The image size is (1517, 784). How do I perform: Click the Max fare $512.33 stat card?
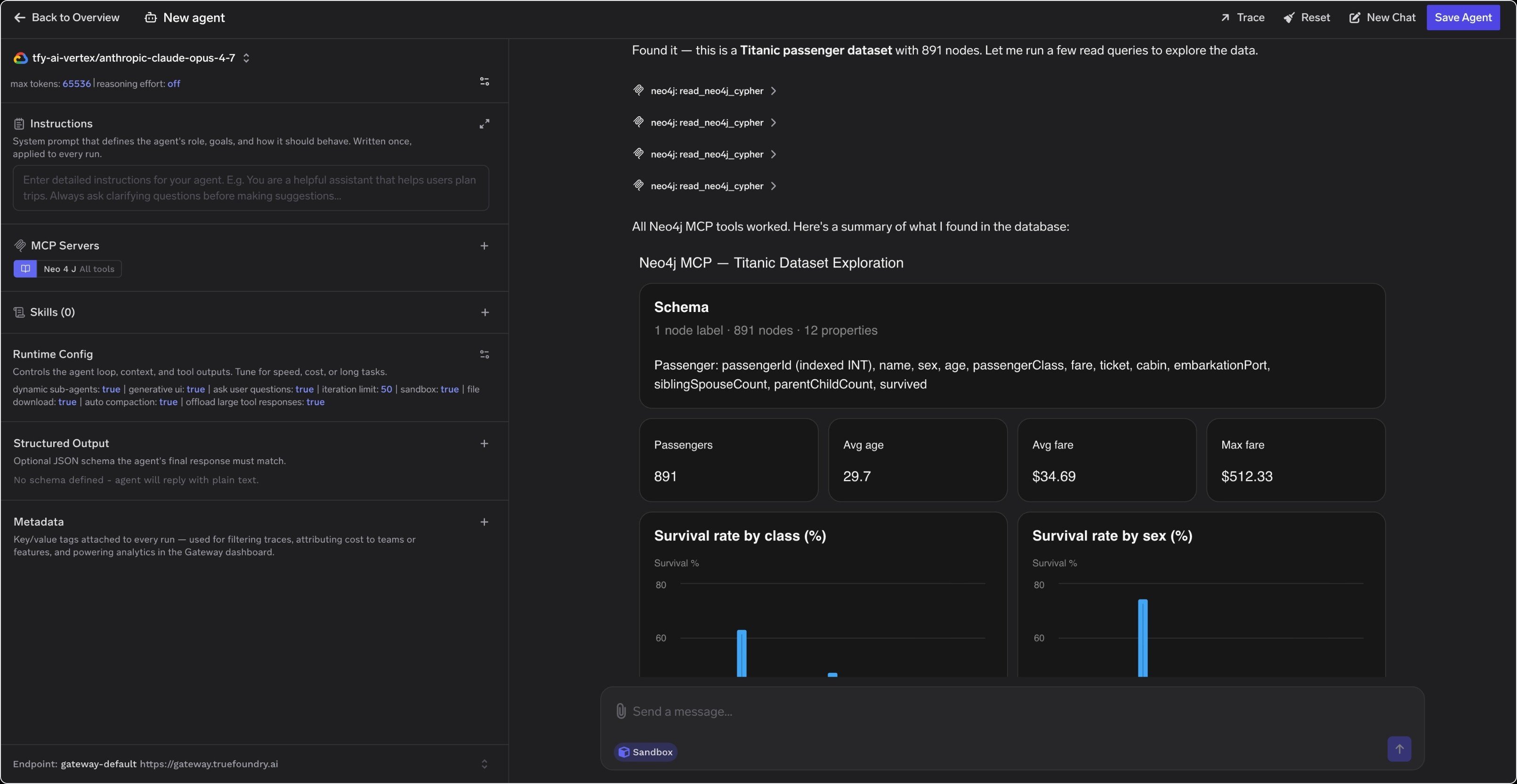pos(1296,460)
